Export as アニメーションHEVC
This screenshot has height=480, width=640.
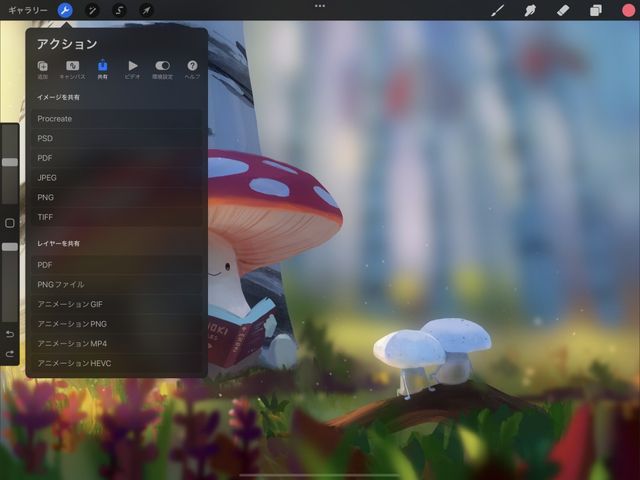(117, 363)
